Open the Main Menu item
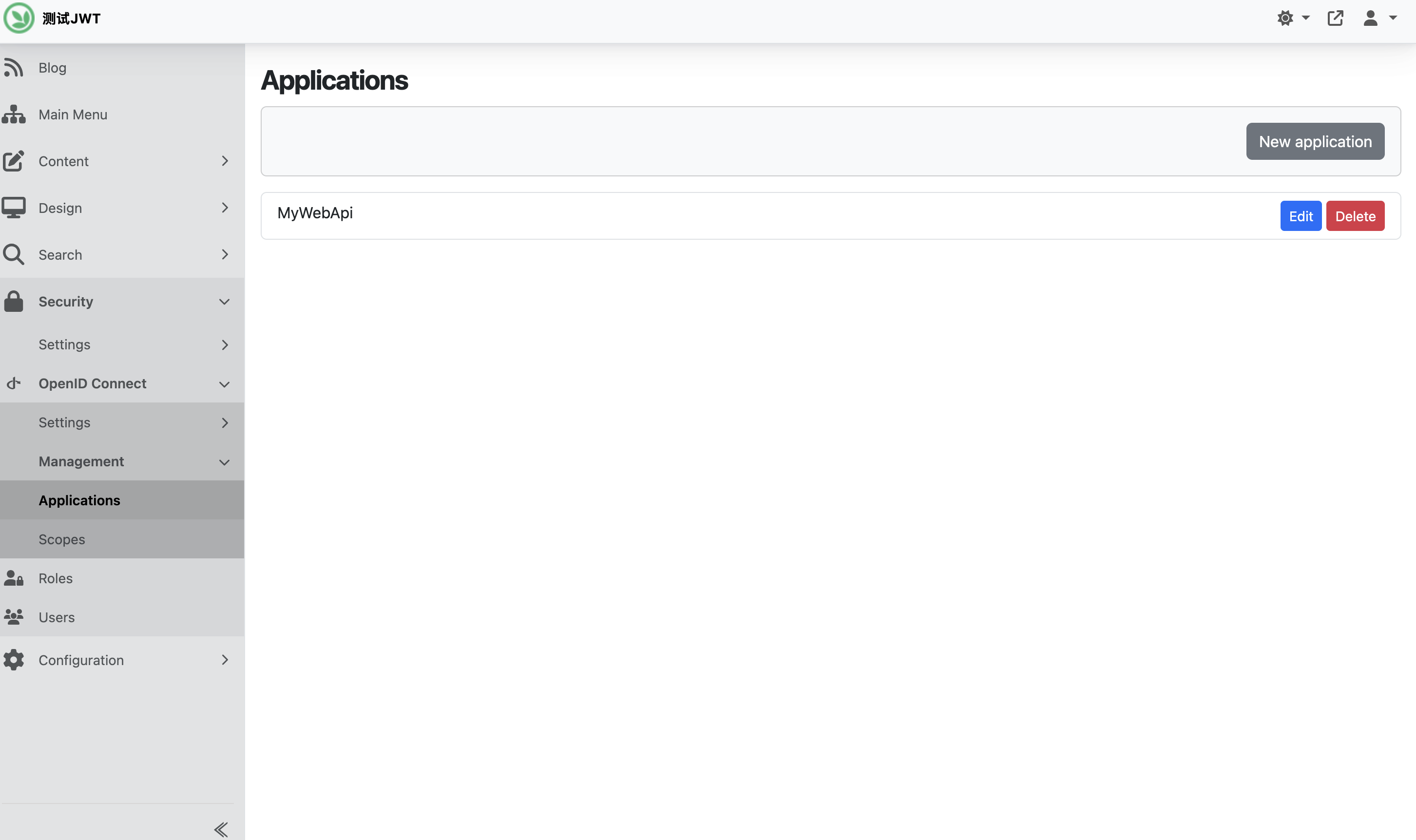The height and width of the screenshot is (840, 1416). pos(122,115)
